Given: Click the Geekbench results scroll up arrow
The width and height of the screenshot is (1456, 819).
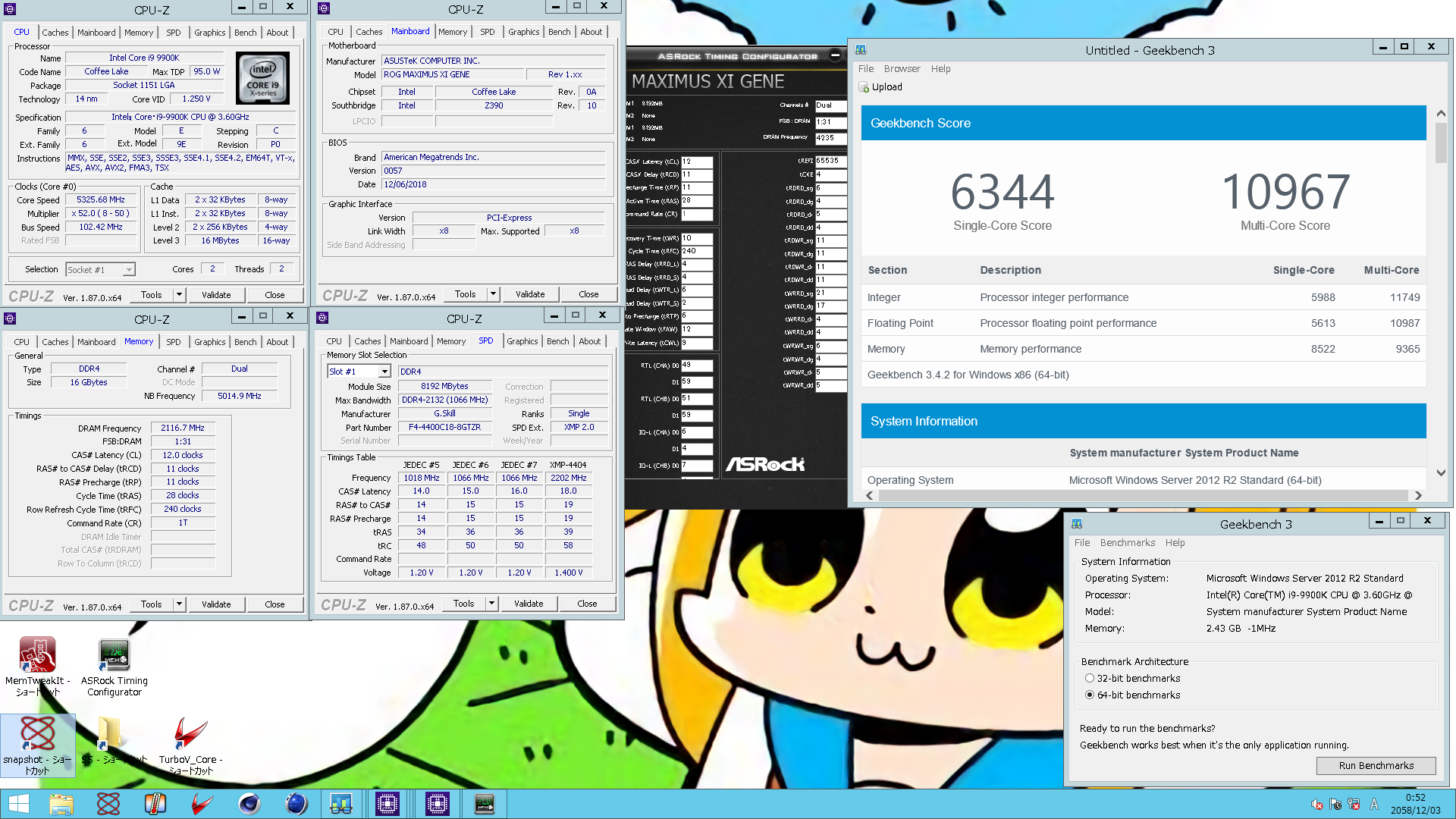Looking at the screenshot, I should pos(1441,114).
